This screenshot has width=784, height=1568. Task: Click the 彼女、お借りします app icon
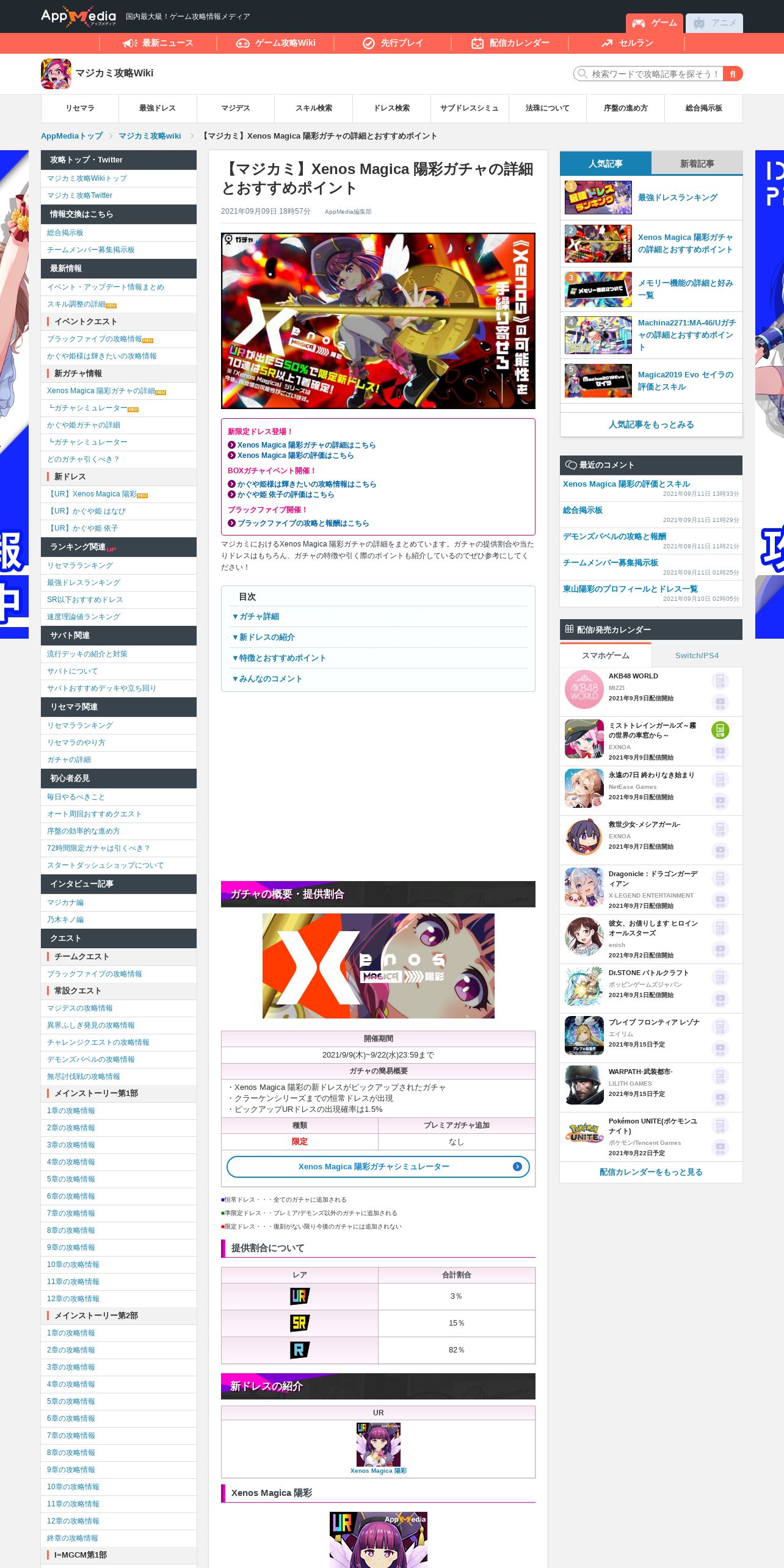click(584, 937)
